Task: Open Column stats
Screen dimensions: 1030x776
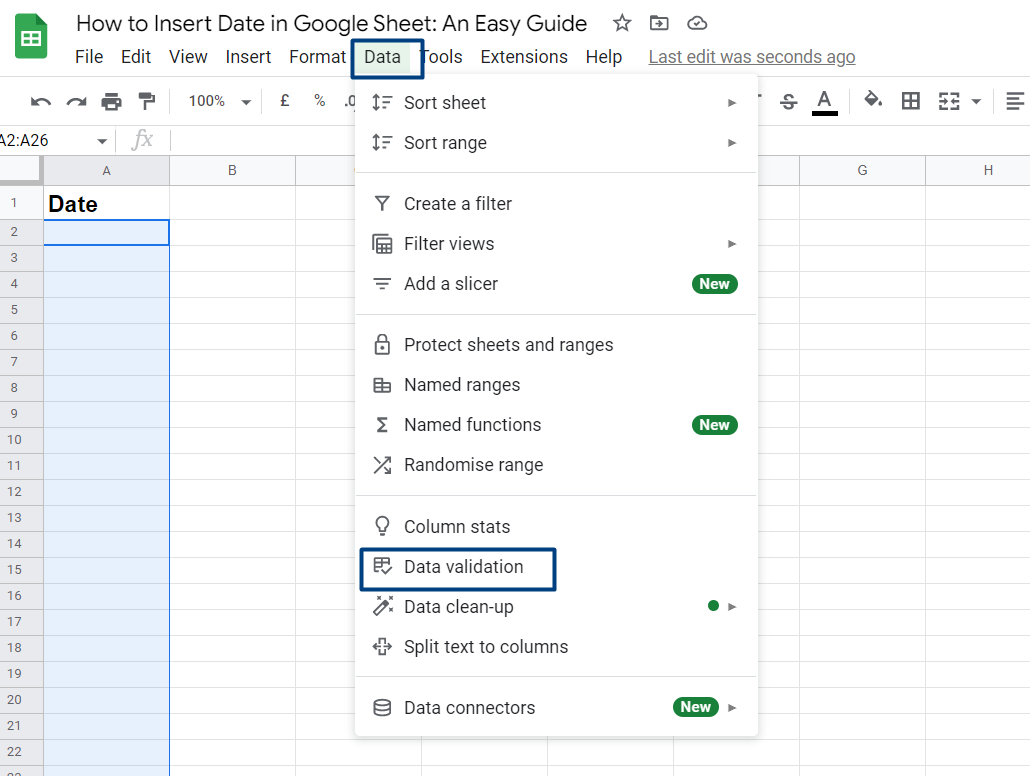Action: coord(556,527)
